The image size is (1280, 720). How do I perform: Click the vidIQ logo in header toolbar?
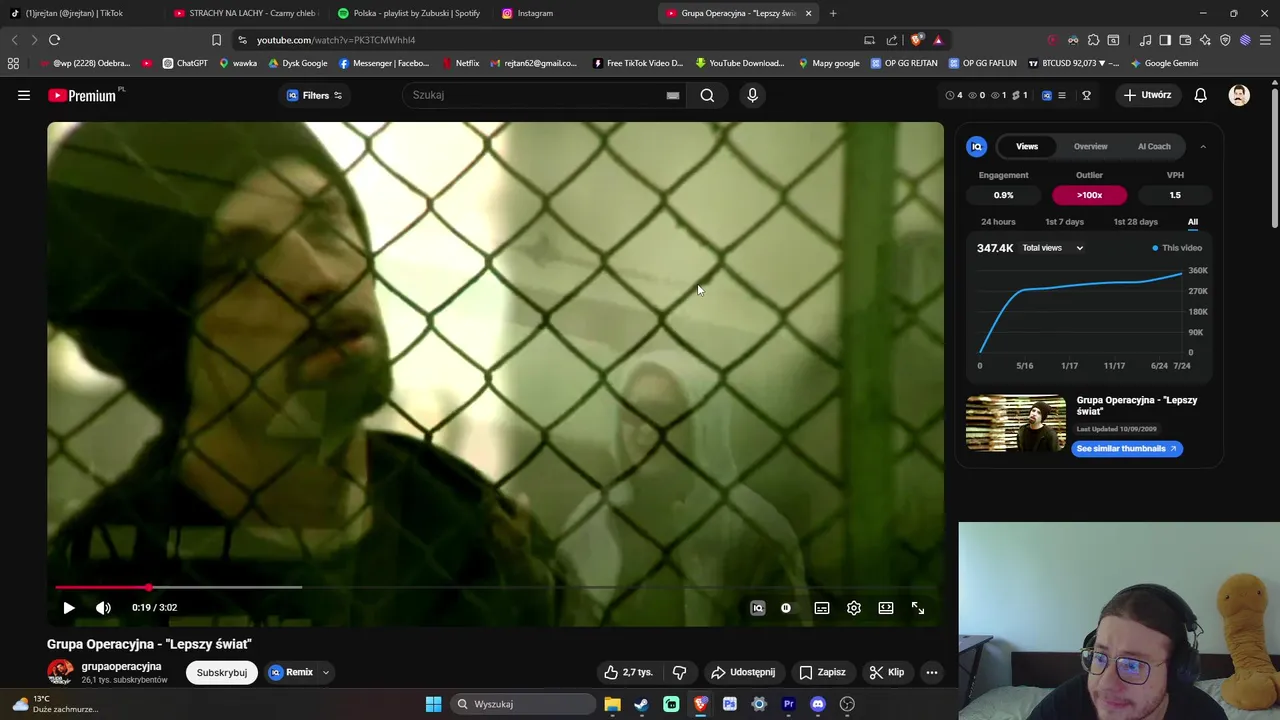(x=1047, y=95)
